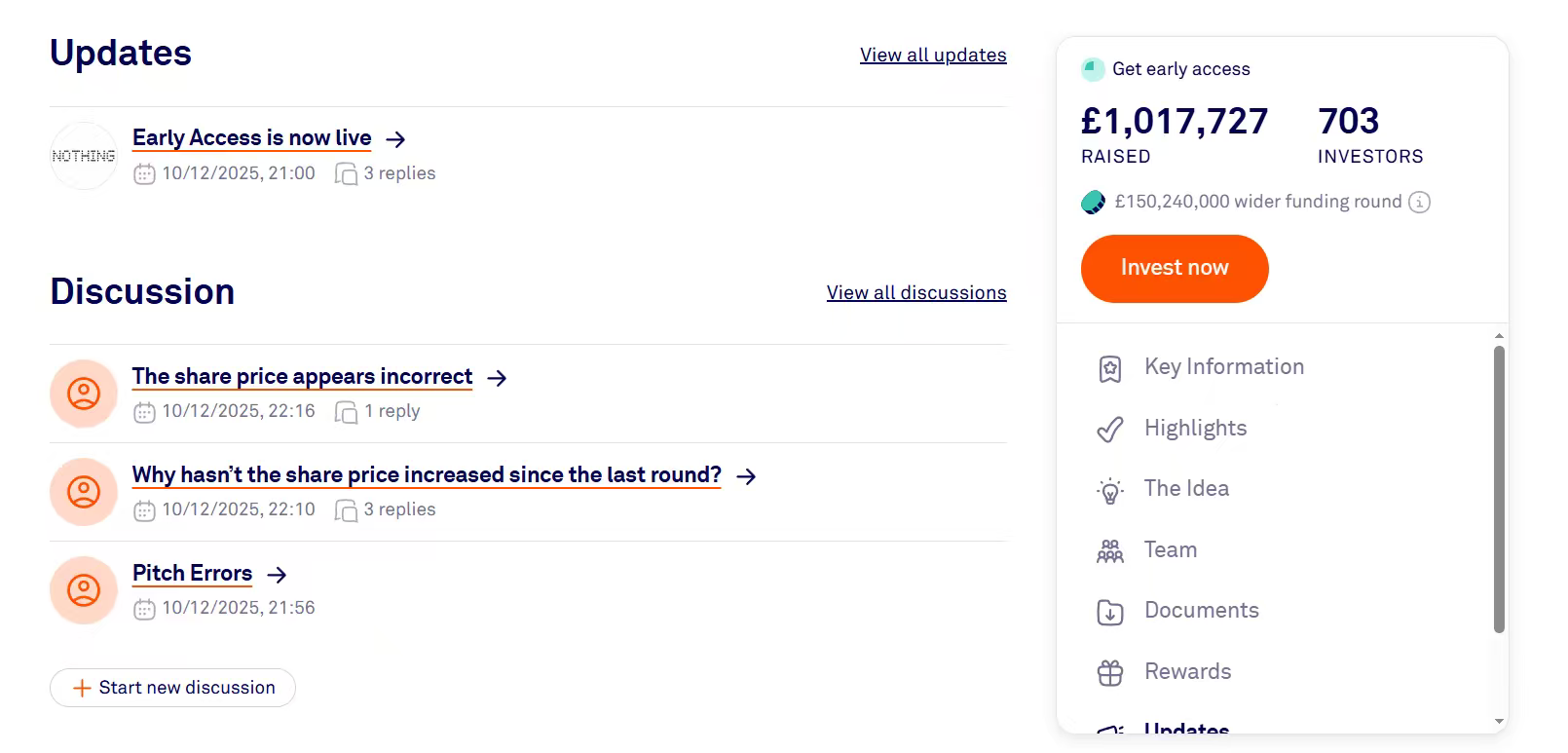Image resolution: width=1568 pixels, height=753 pixels.
Task: Click the Key Information badge icon
Action: 1110,368
